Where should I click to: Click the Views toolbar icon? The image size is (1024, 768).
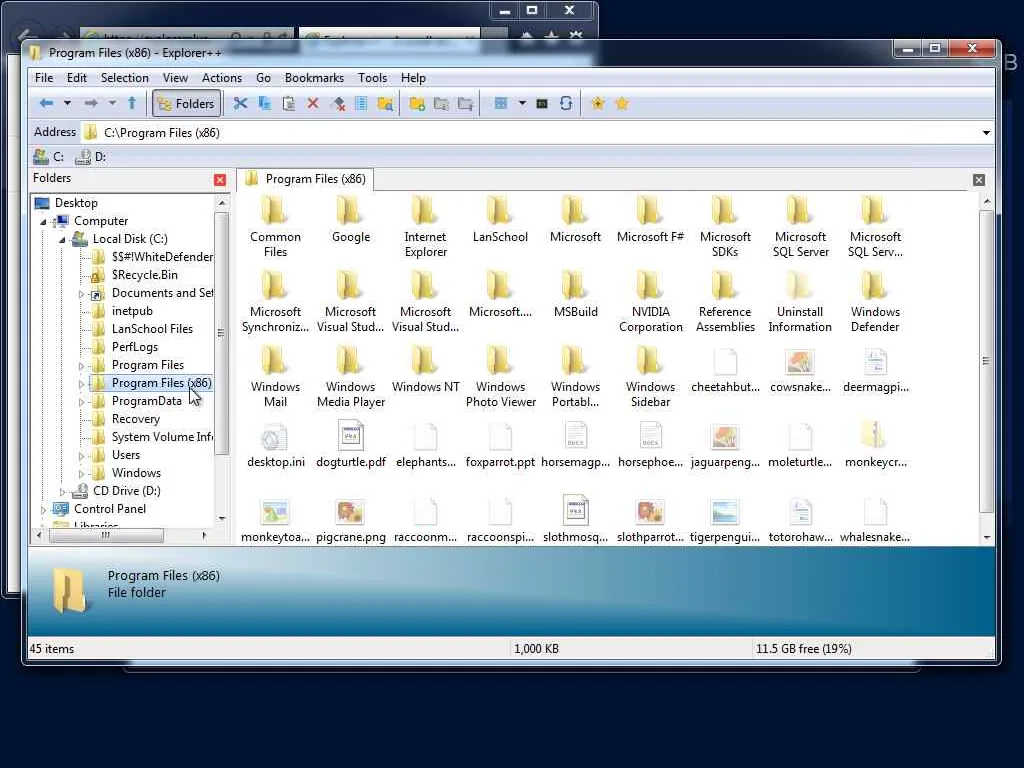point(501,103)
